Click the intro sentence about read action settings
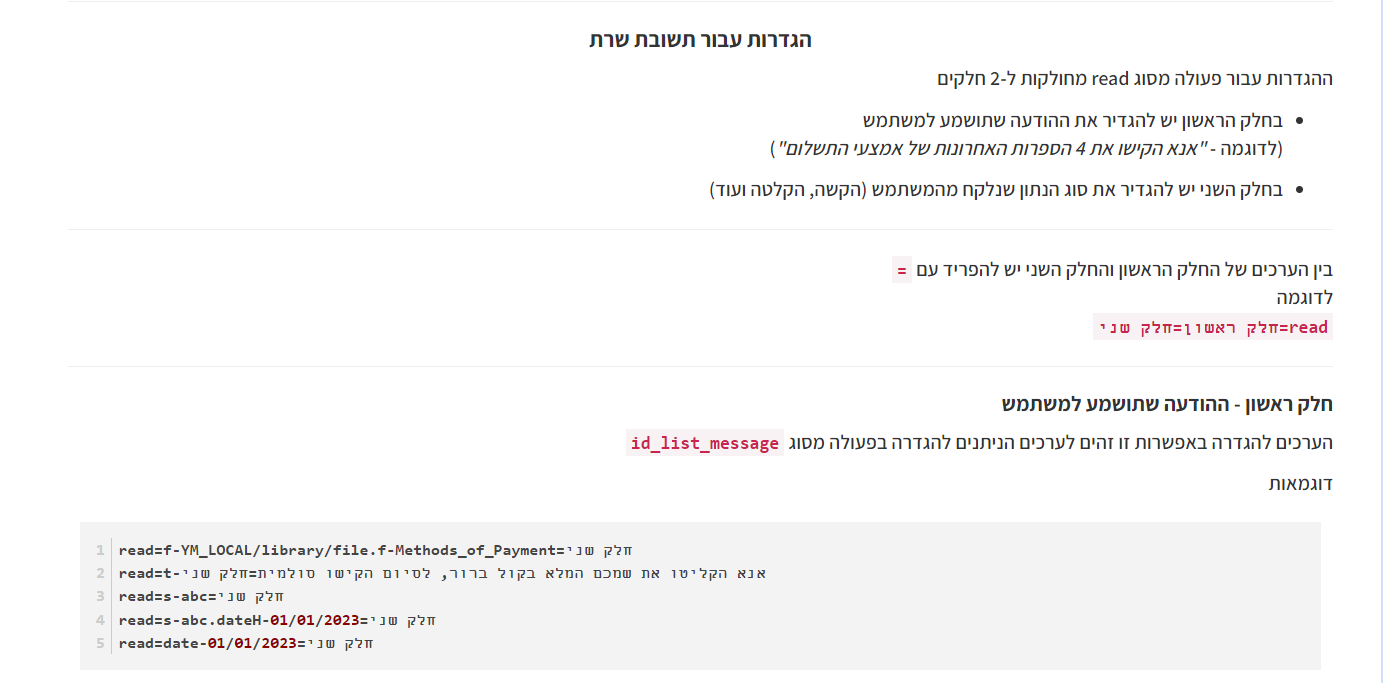The width and height of the screenshot is (1384, 683). pos(1134,78)
